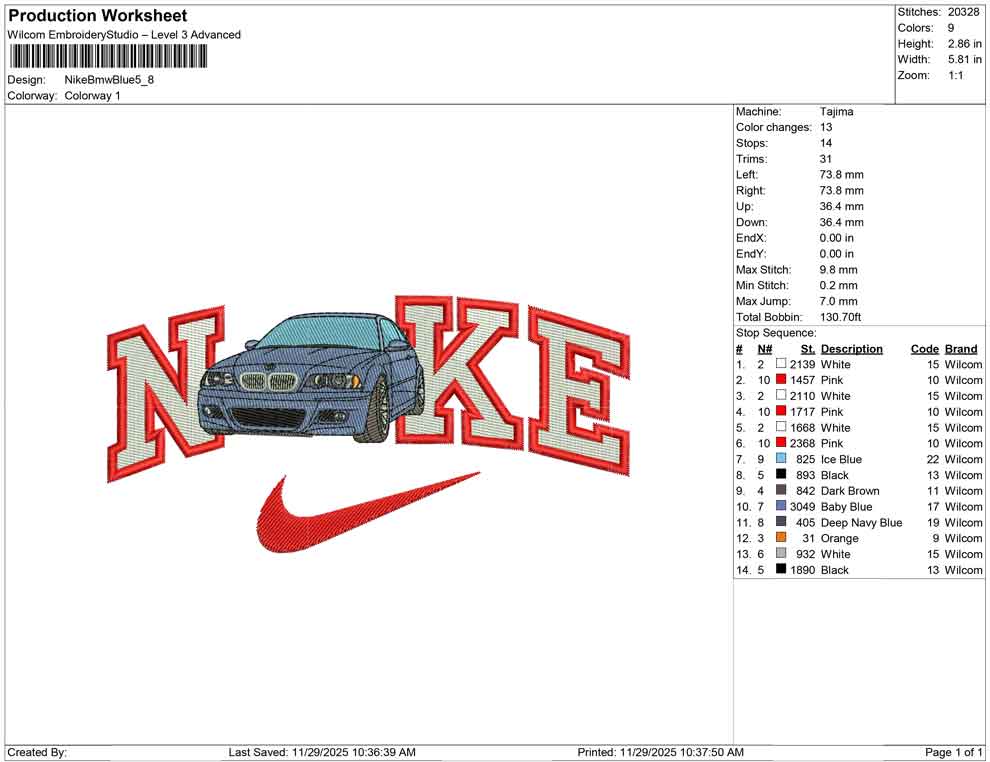Check the White color box for stop 5
990x762 pixels.
(781, 427)
